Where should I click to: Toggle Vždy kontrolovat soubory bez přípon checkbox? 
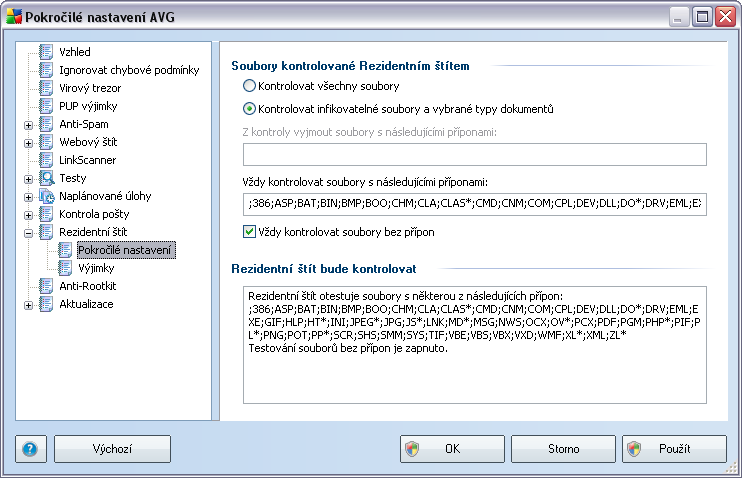pos(249,231)
